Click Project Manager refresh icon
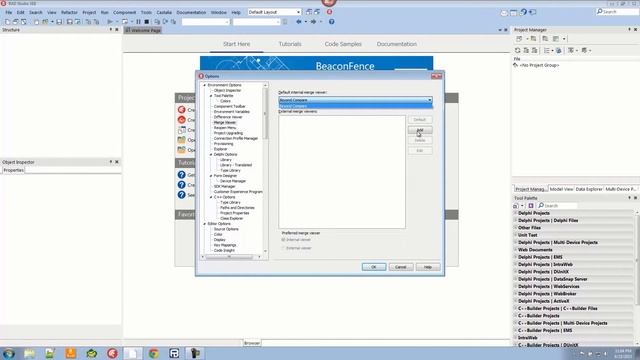Viewport: 640px width, 360px height. click(518, 50)
